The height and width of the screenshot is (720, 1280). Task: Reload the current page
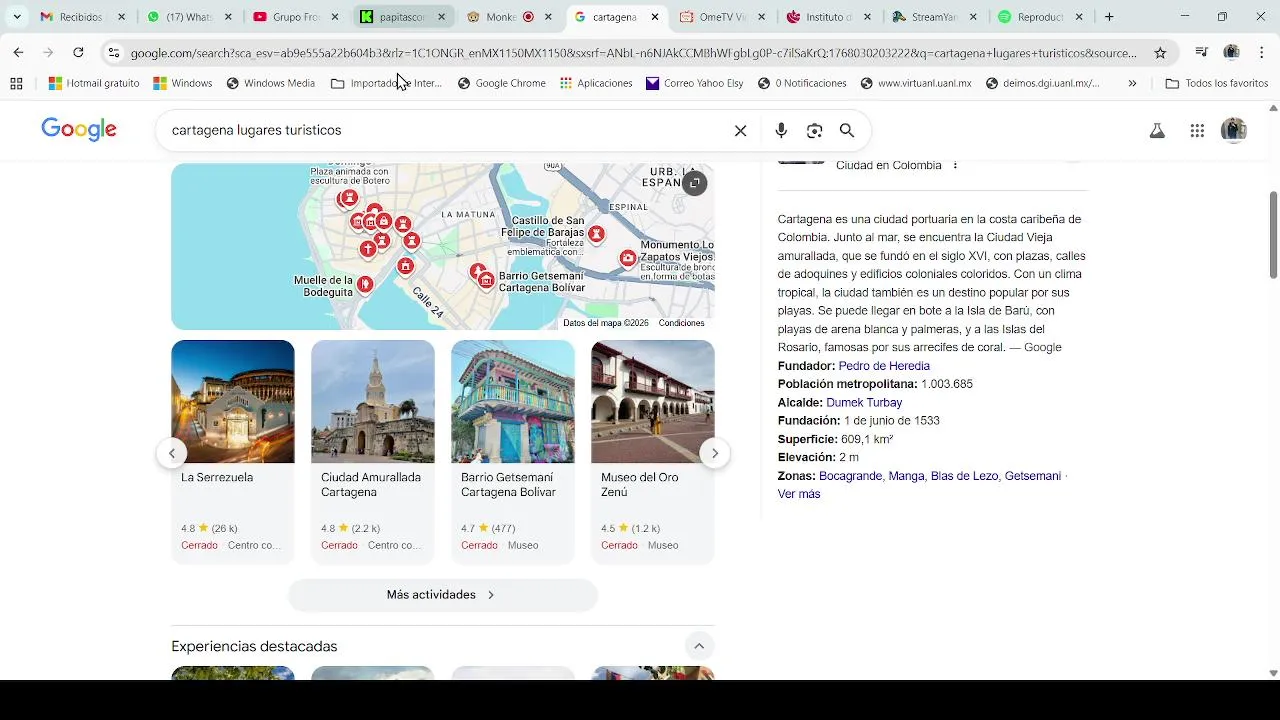click(78, 52)
